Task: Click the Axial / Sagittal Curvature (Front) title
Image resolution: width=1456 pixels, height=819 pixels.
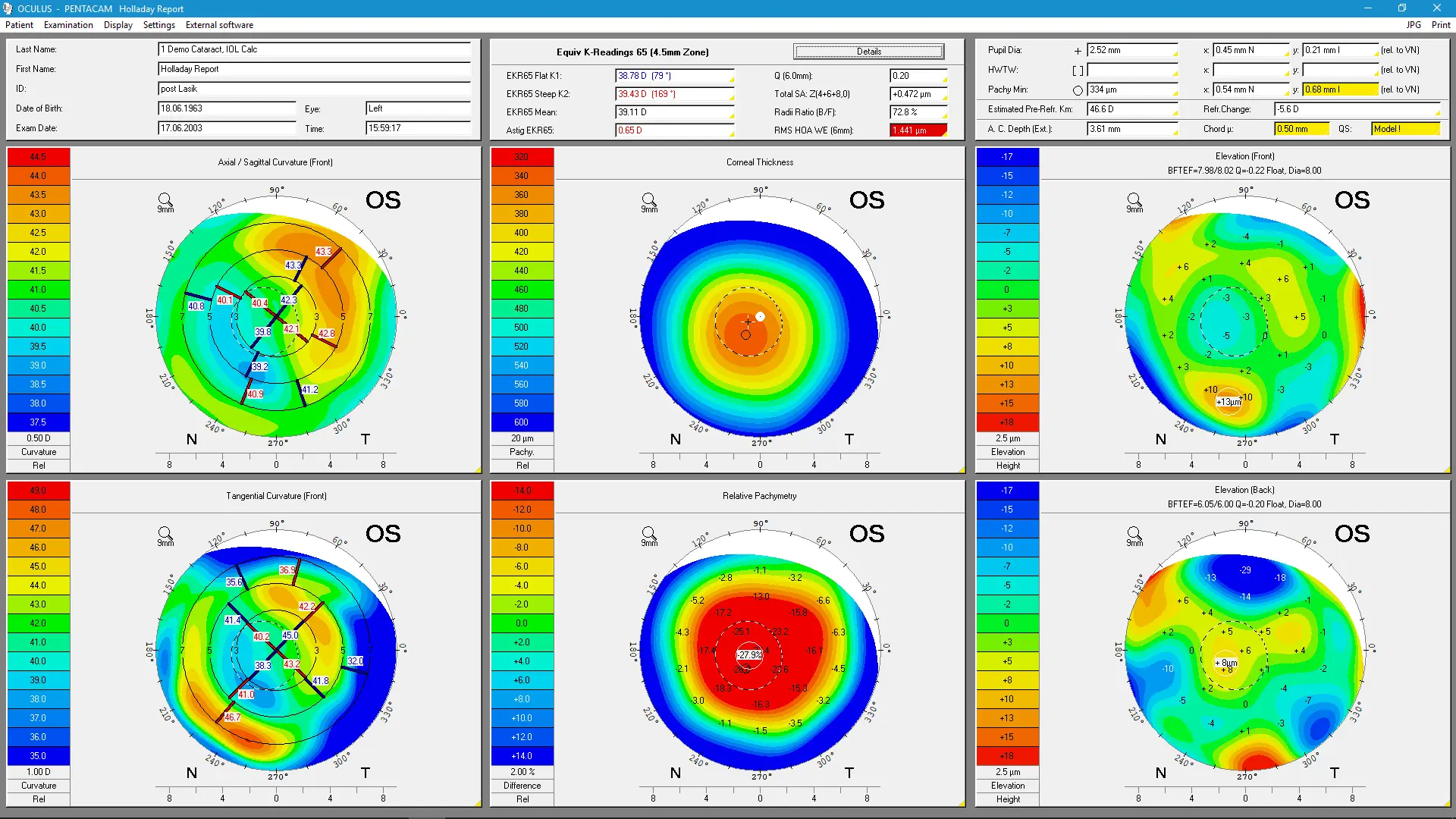Action: [x=275, y=162]
